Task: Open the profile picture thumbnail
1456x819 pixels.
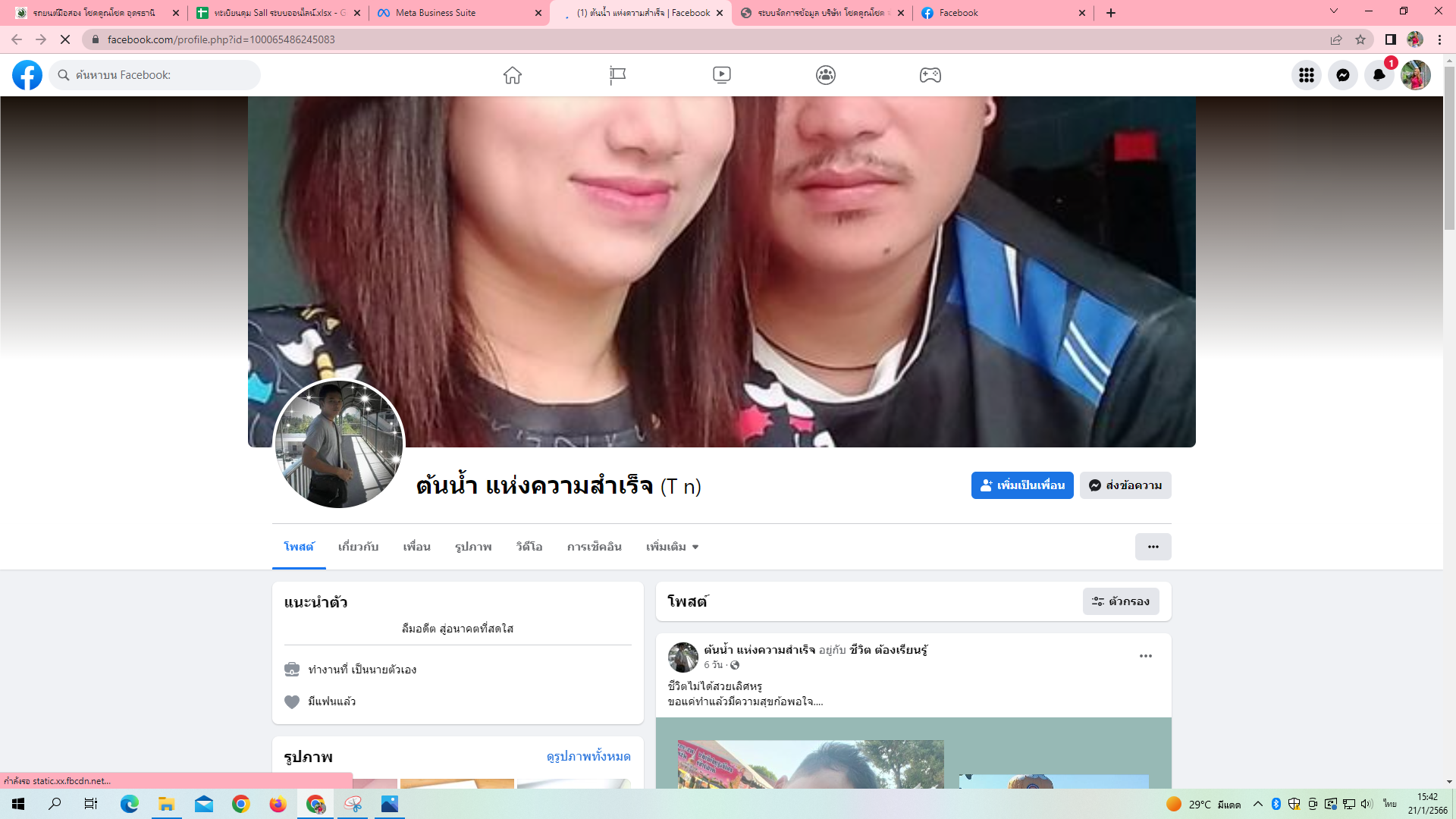Action: coord(338,445)
